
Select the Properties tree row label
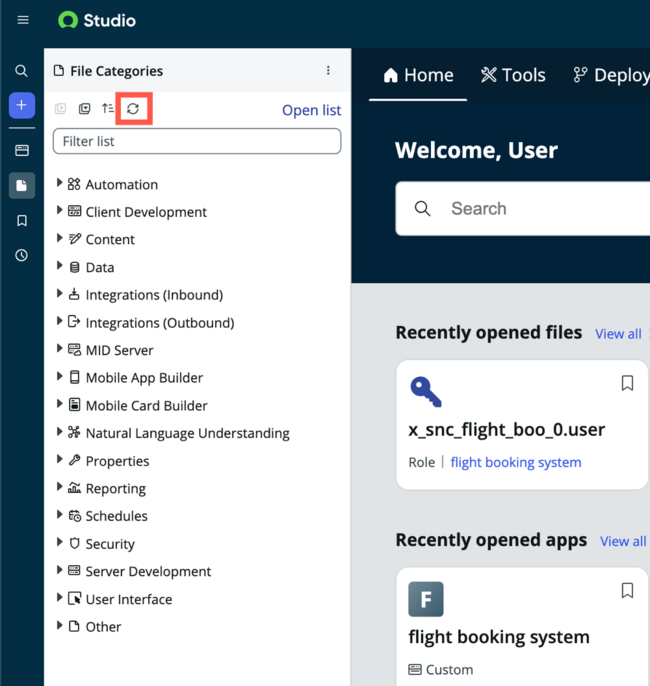pyautogui.click(x=118, y=461)
